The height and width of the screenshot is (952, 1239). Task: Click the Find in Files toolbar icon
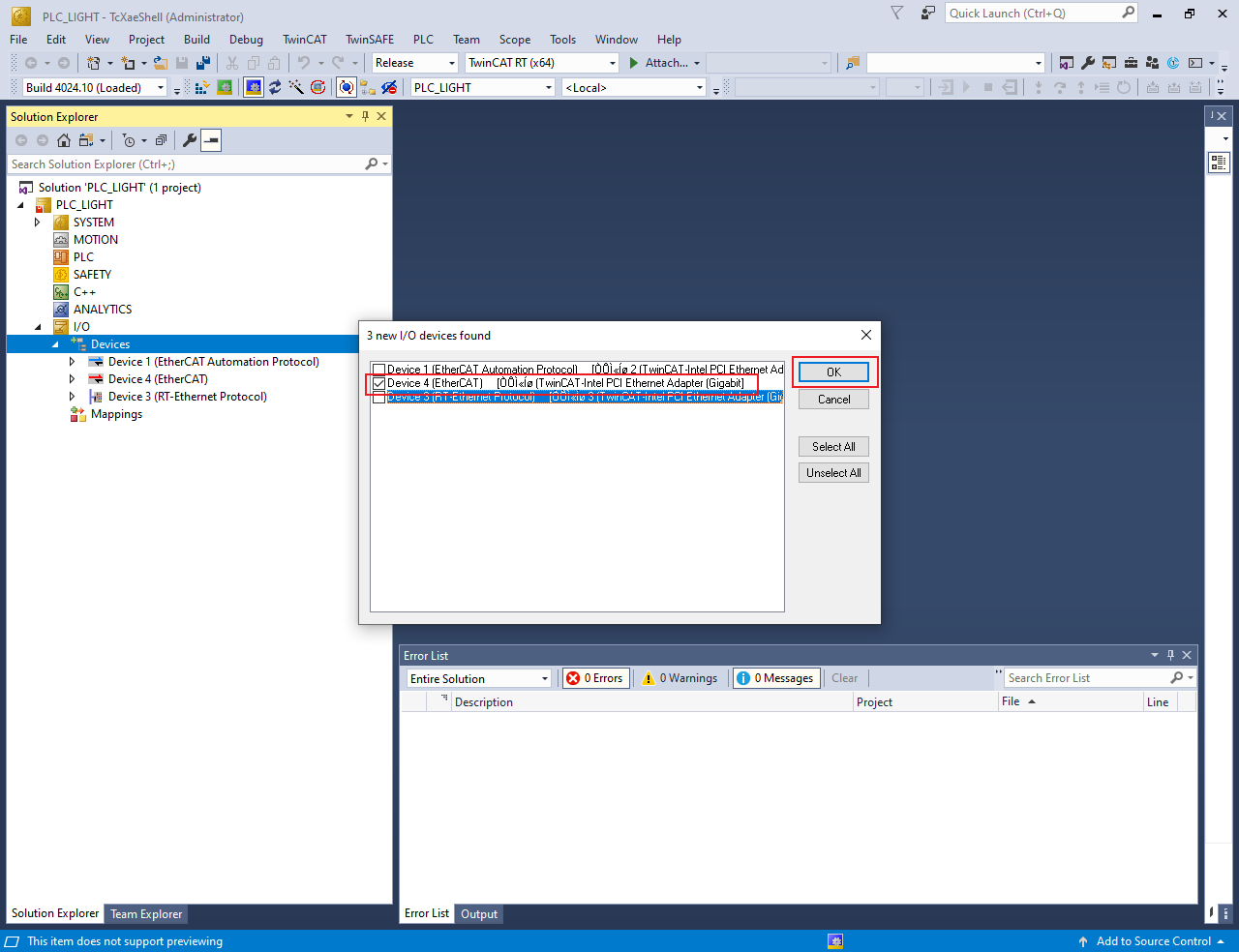(852, 63)
